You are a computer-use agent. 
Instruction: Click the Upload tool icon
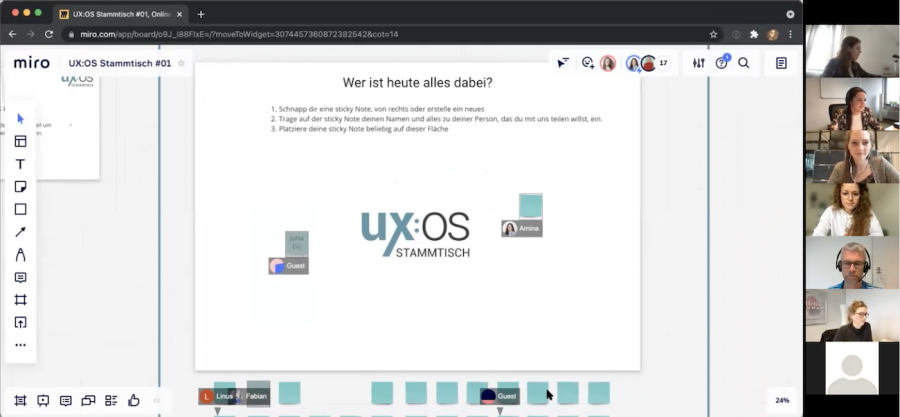pos(20,322)
